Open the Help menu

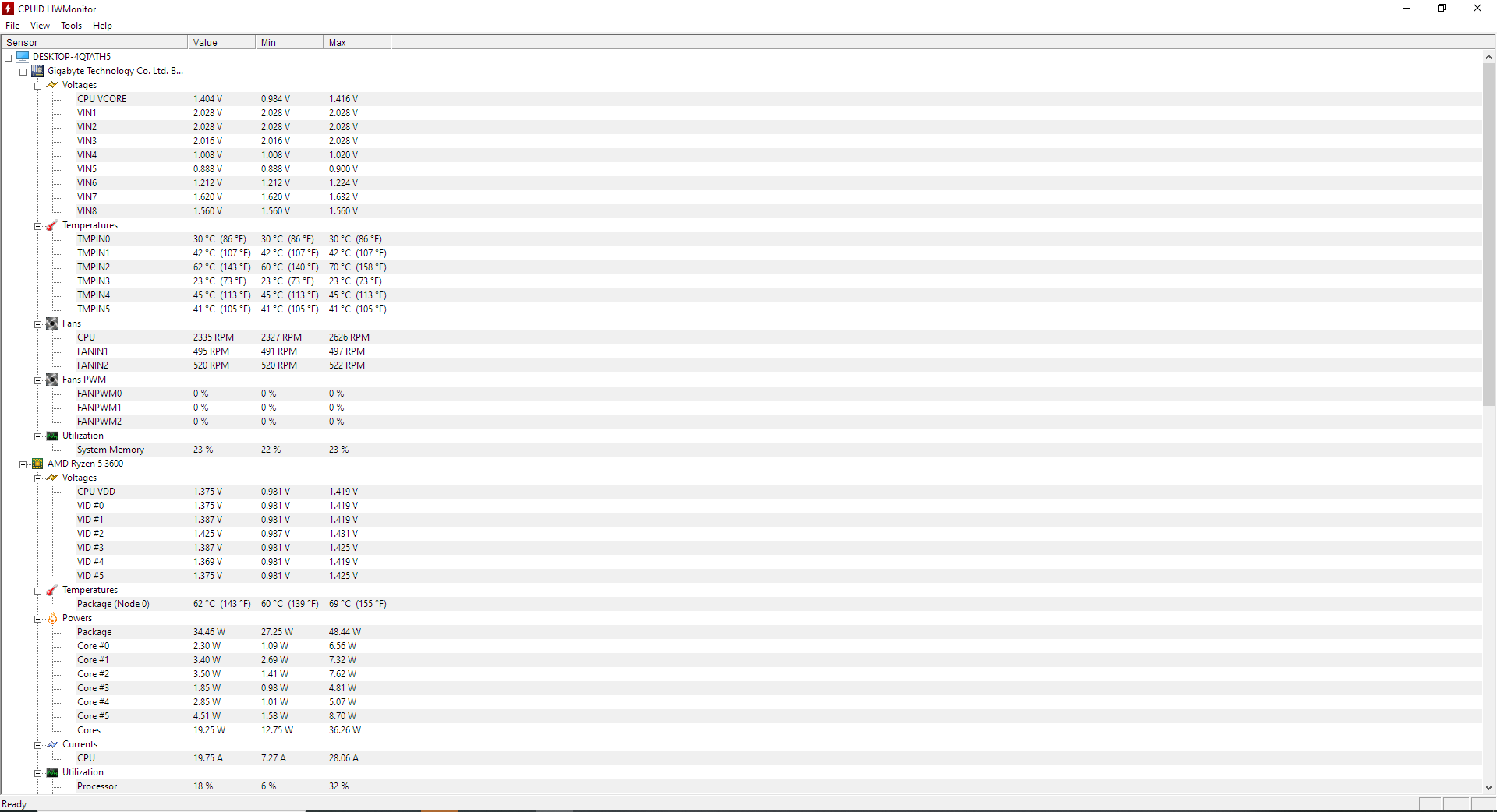pos(102,25)
